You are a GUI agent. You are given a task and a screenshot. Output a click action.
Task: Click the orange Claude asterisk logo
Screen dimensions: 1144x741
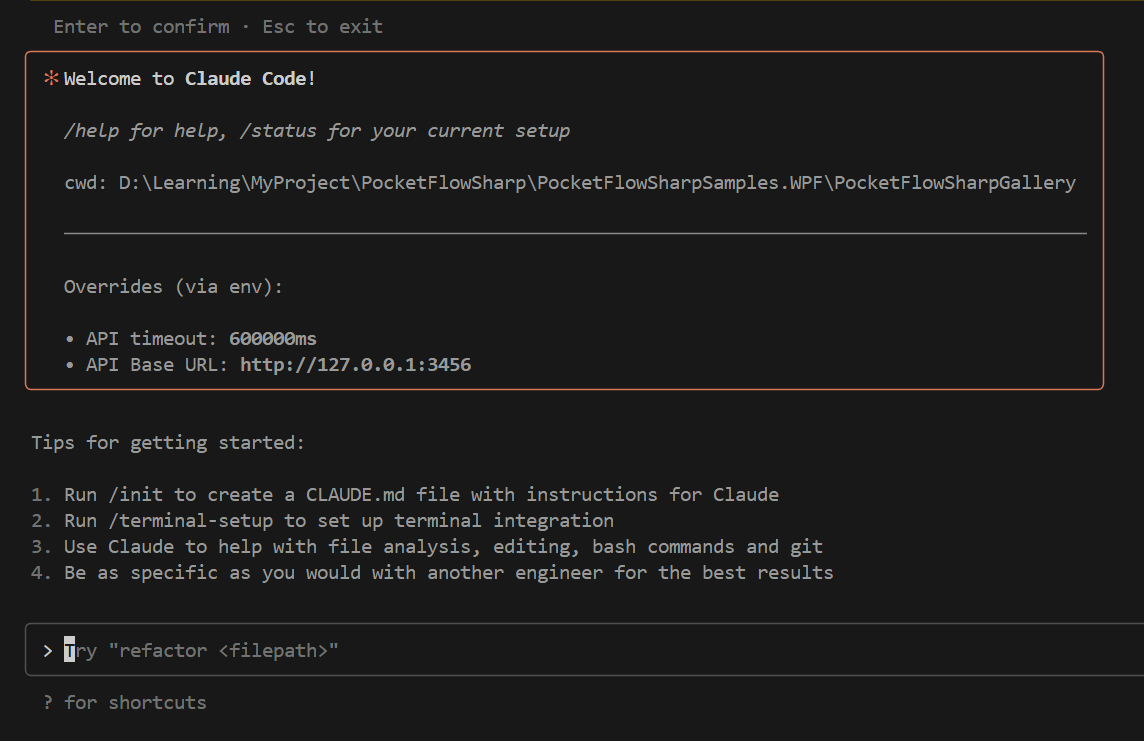coord(52,79)
